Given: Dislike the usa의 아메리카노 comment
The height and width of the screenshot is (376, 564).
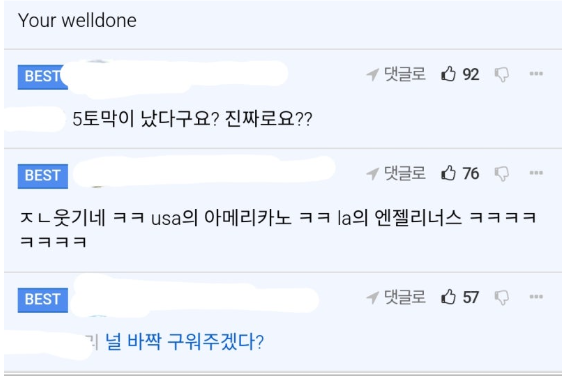Looking at the screenshot, I should [502, 174].
